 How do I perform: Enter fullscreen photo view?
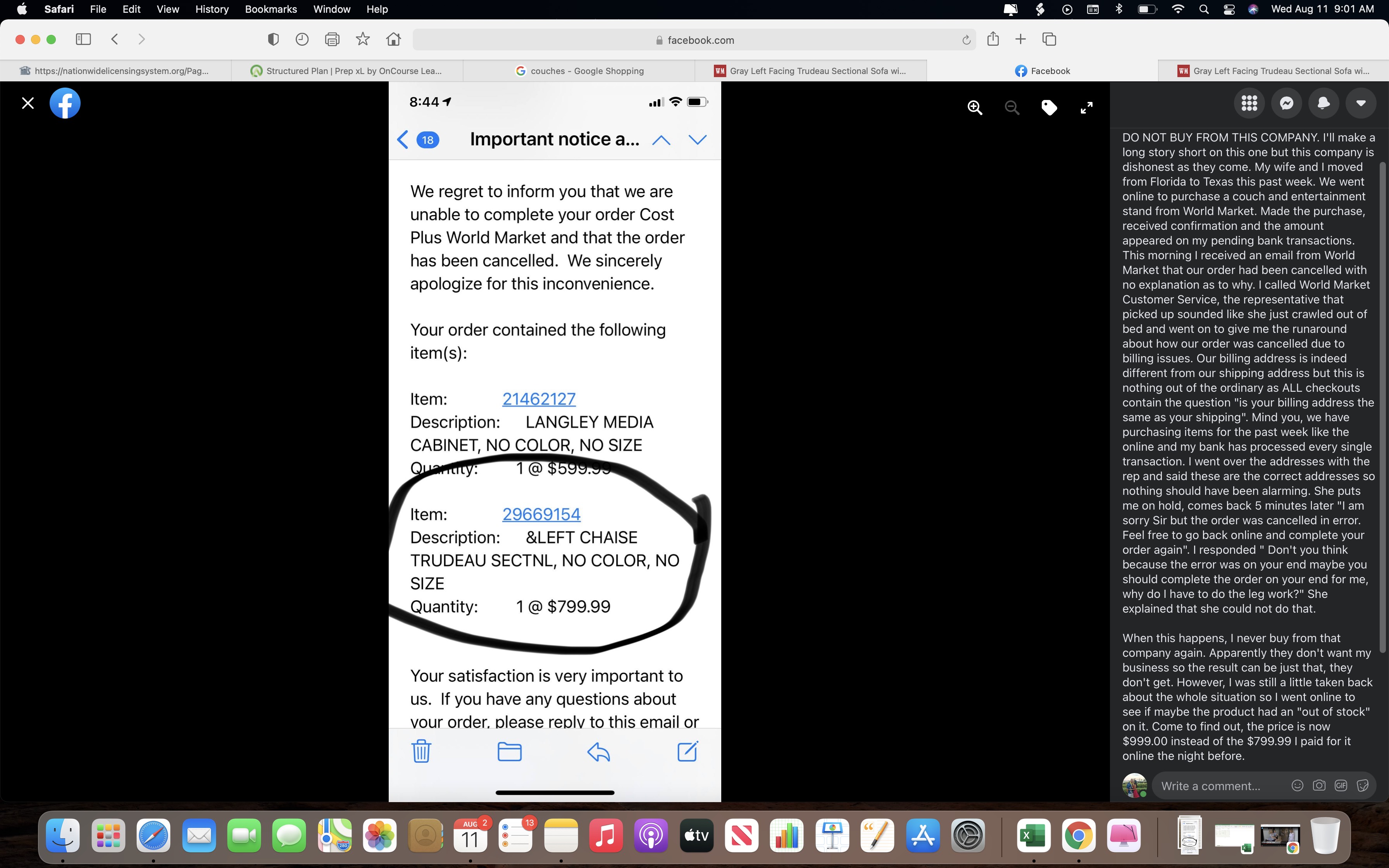1087,107
